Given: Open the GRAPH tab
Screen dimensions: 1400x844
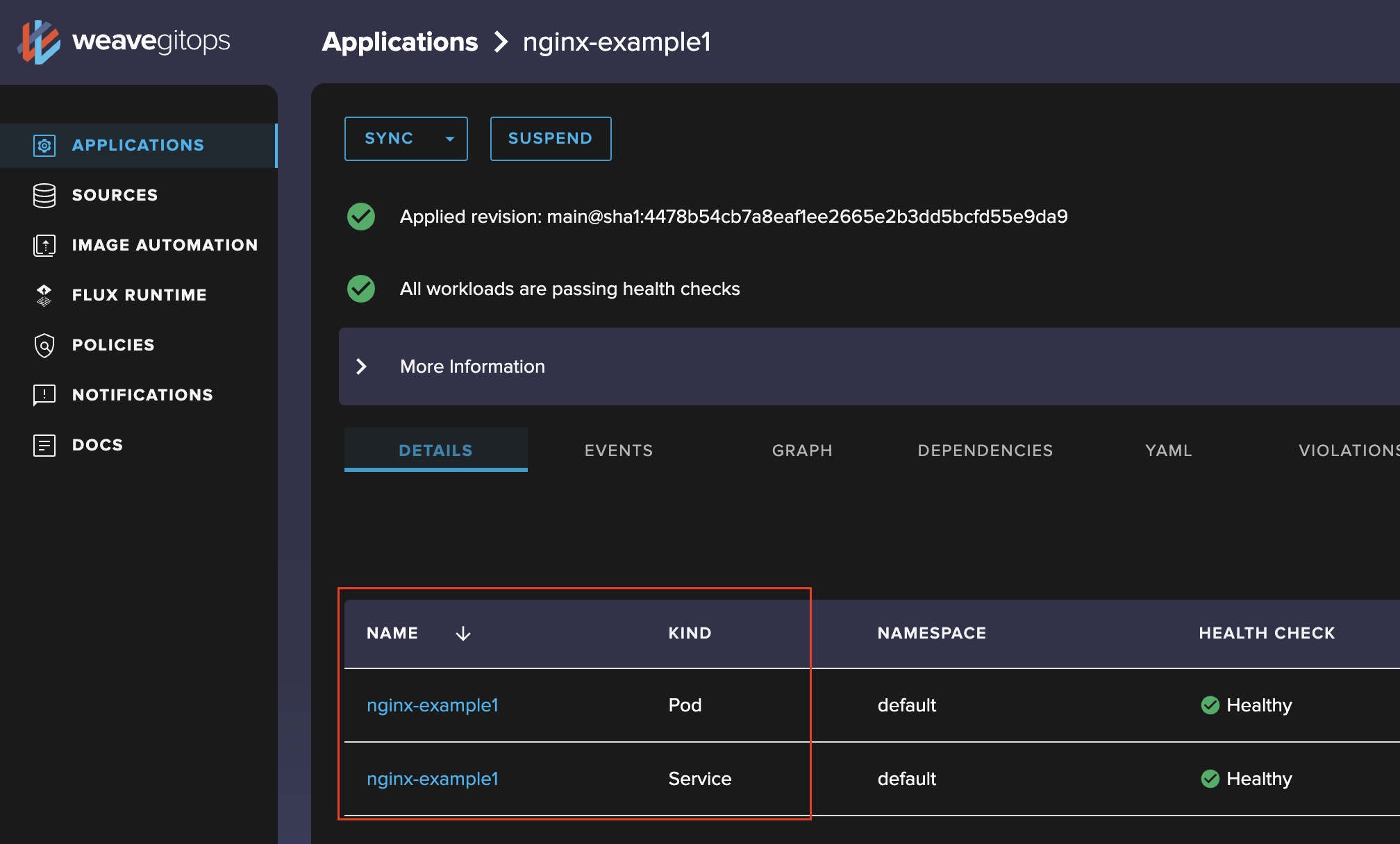Looking at the screenshot, I should 802,450.
